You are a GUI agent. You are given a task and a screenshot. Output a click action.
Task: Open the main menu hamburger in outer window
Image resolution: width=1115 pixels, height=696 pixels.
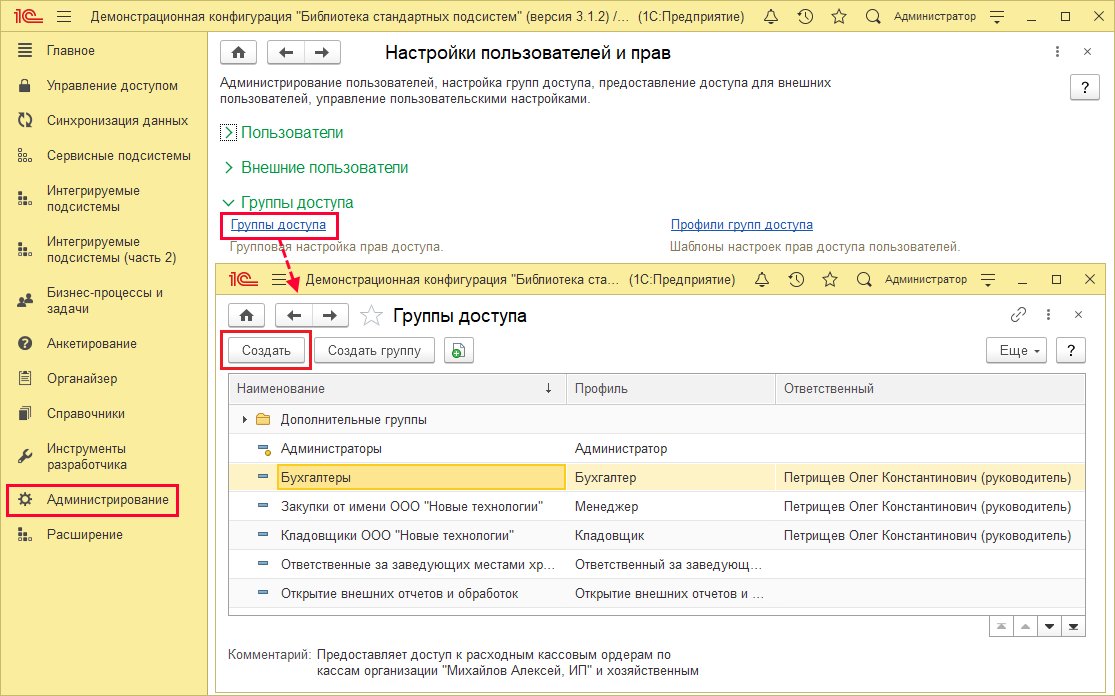[x=64, y=16]
